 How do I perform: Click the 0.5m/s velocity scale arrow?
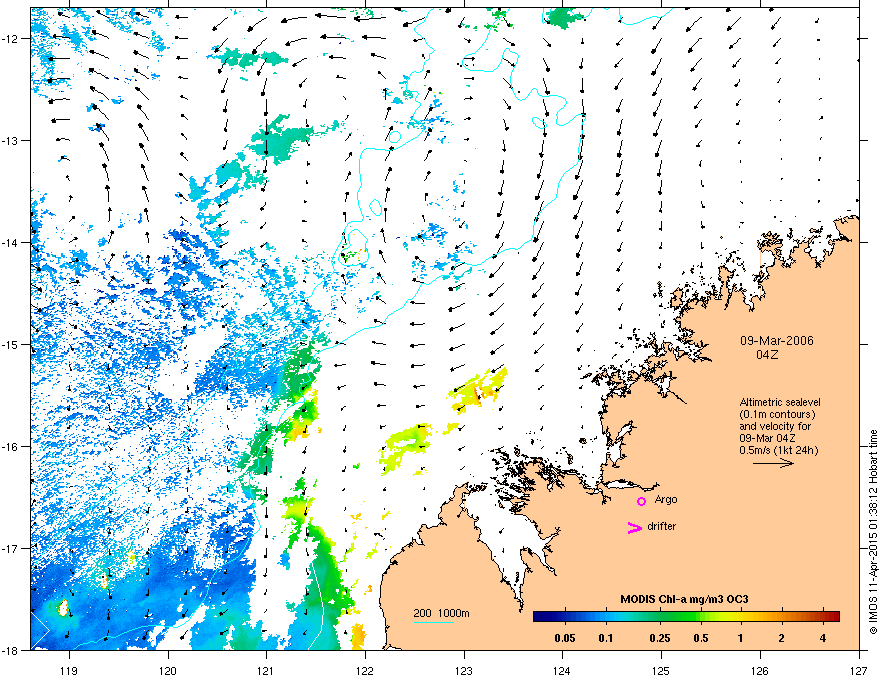coord(773,463)
